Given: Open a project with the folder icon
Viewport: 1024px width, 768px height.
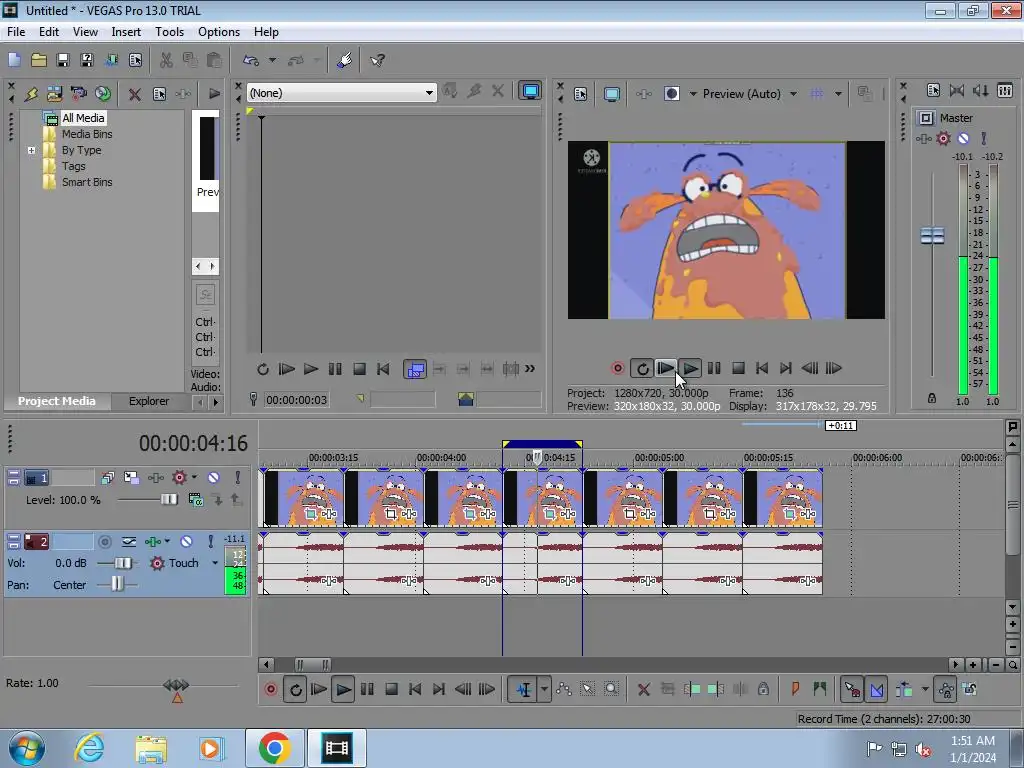Looking at the screenshot, I should pos(39,60).
